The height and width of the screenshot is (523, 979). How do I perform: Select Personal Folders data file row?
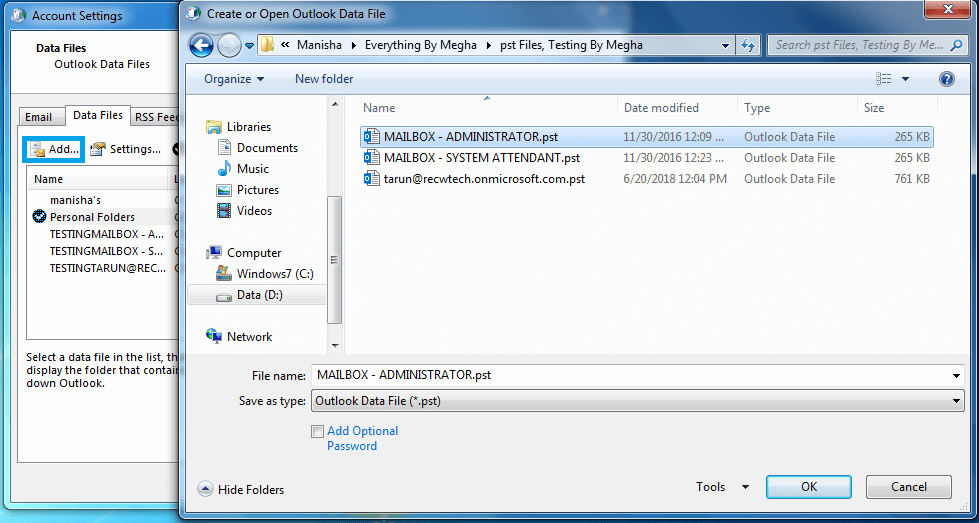[103, 217]
